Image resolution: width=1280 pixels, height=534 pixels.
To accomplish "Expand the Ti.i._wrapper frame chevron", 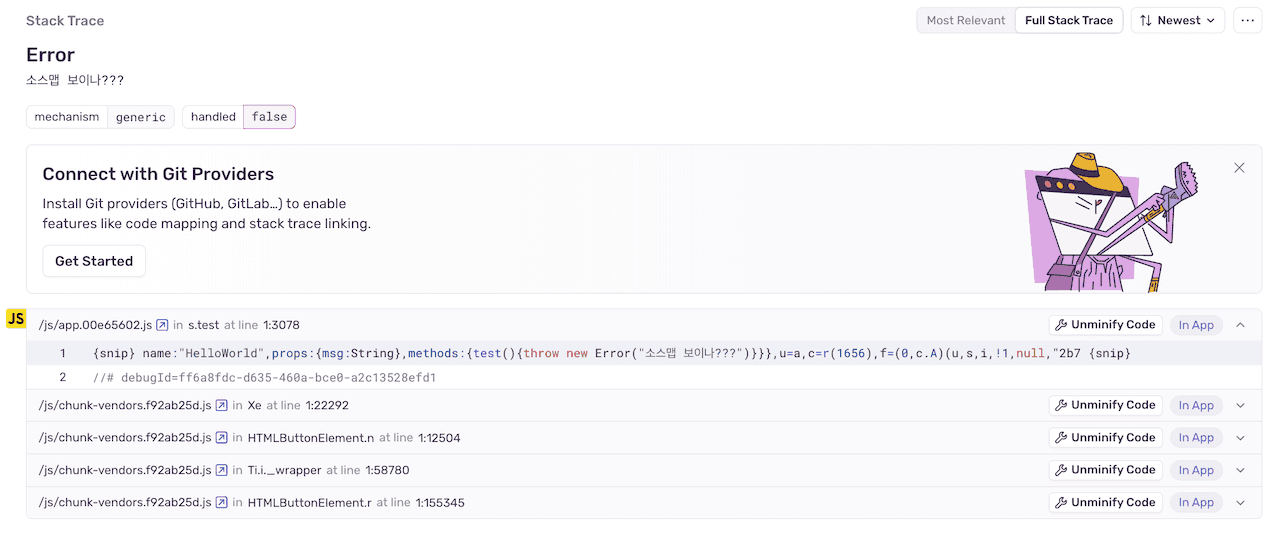I will (x=1240, y=470).
